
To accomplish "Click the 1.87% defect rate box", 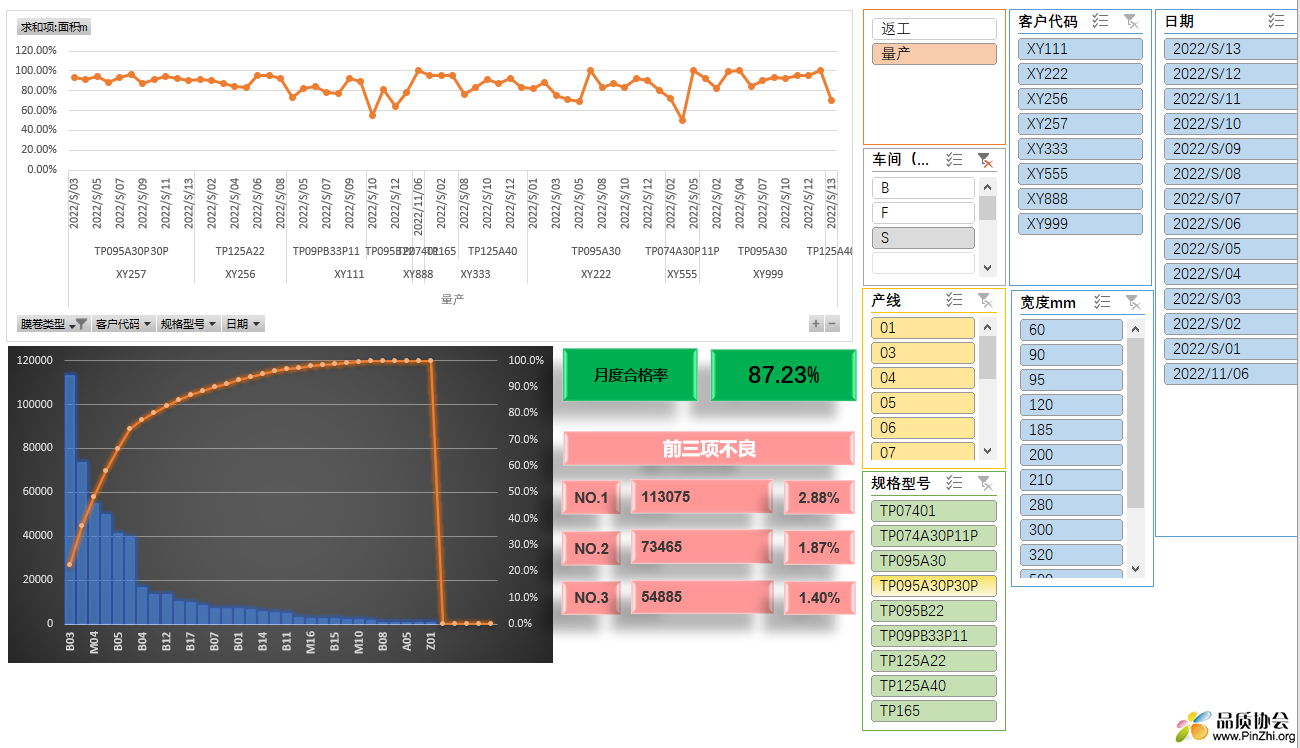I will [x=819, y=548].
